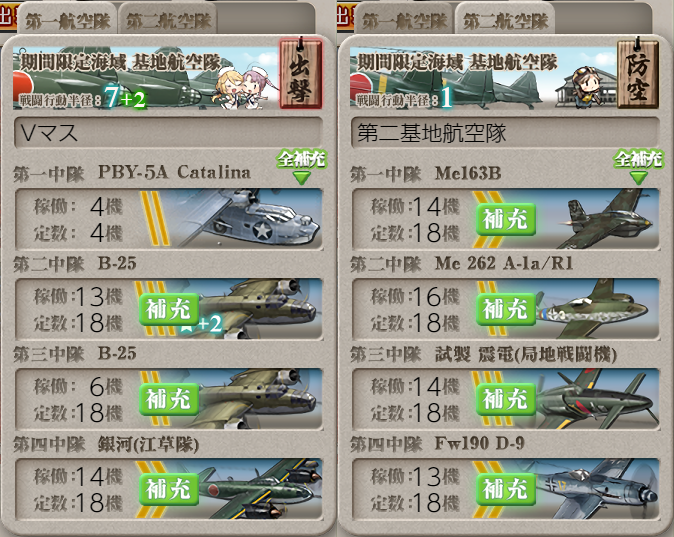Image resolution: width=674 pixels, height=537 pixels.
Task: Edit the 第二基地航空隊 name field
Action: [x=506, y=132]
